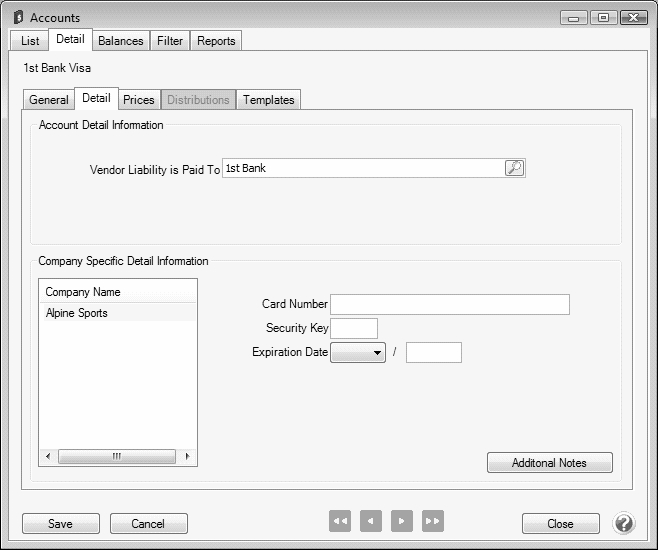Viewport: 658px width, 550px height.
Task: Open the help question mark icon
Action: (x=623, y=523)
